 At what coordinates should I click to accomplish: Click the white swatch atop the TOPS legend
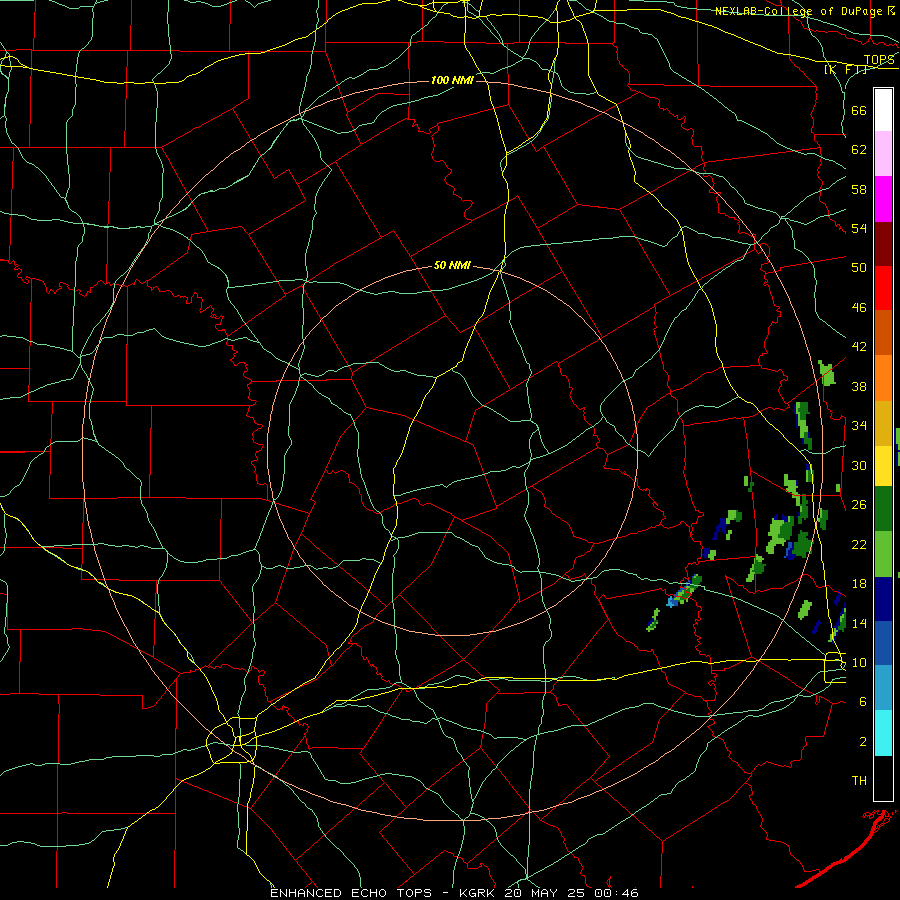(883, 110)
